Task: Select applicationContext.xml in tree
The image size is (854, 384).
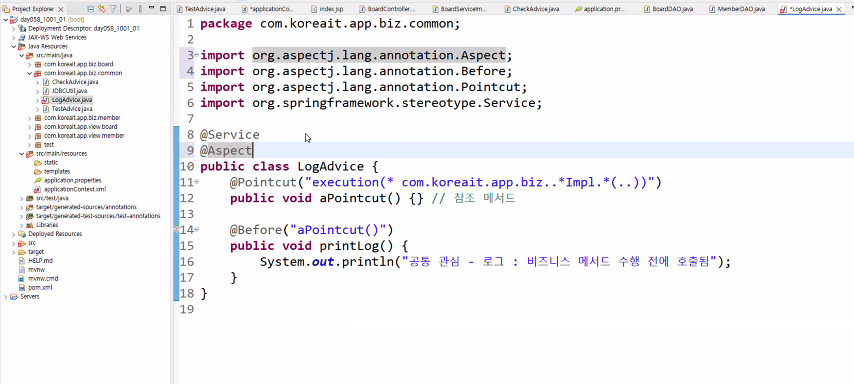Action: [75, 190]
